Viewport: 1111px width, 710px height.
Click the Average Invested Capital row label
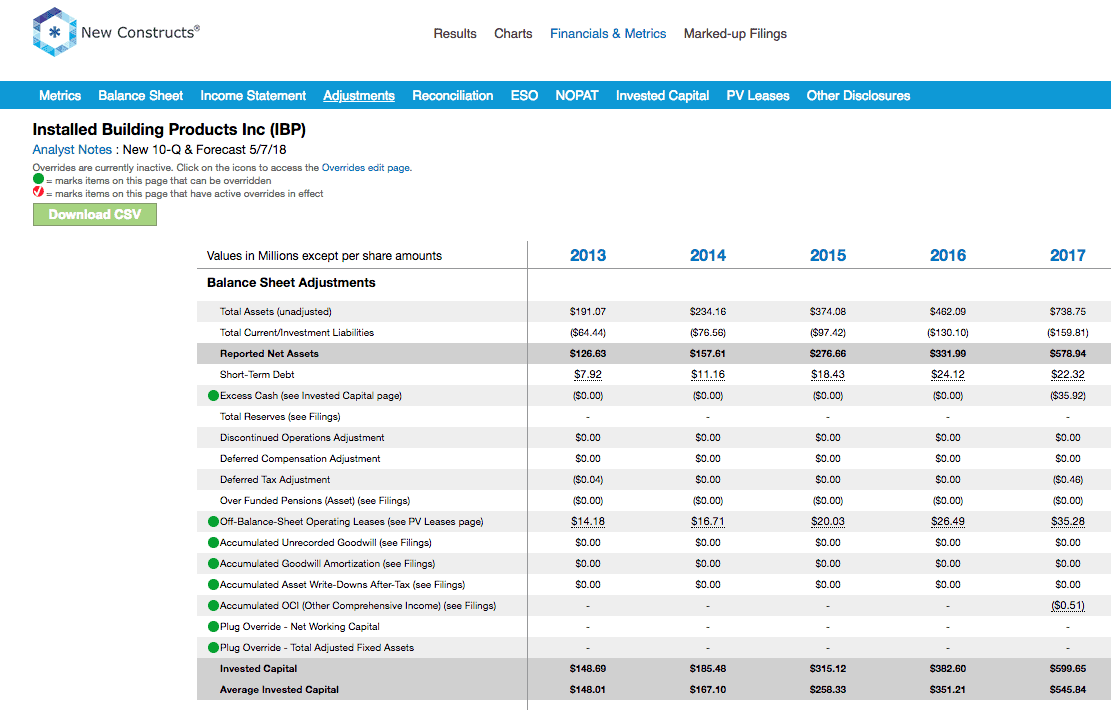pos(279,689)
